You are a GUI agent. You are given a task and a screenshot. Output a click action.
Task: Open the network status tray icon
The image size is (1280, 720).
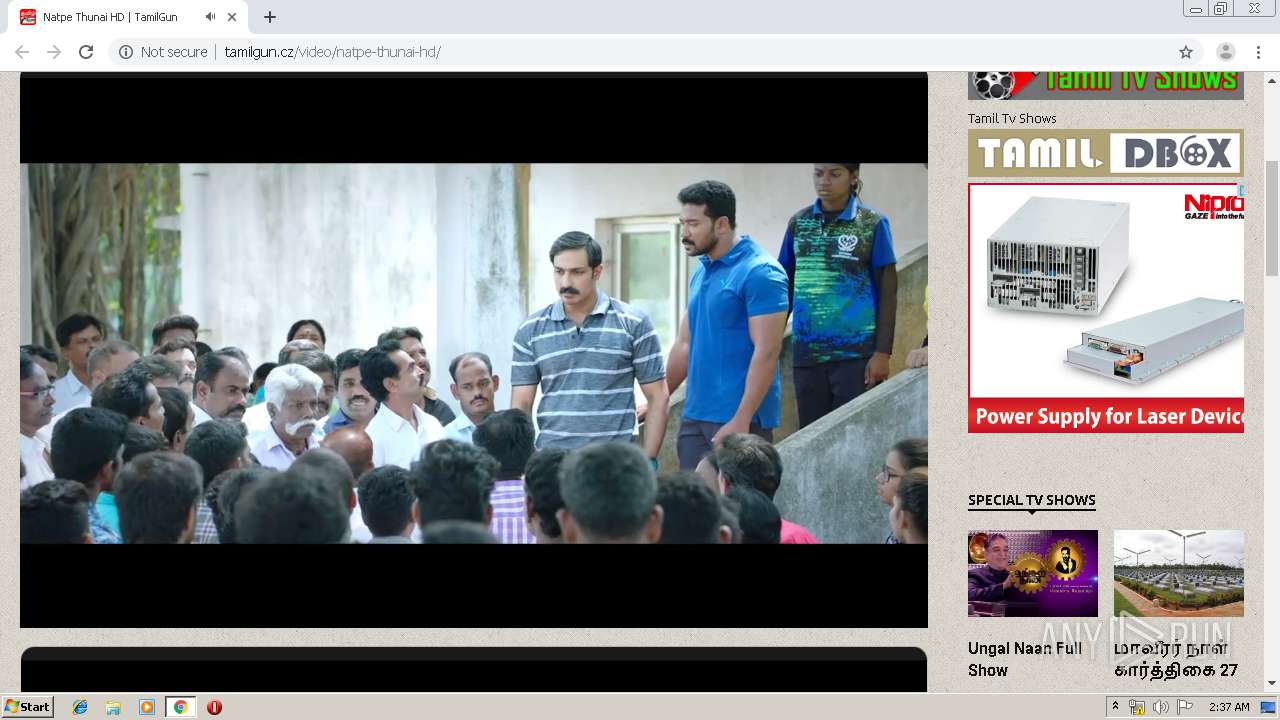coord(1137,707)
